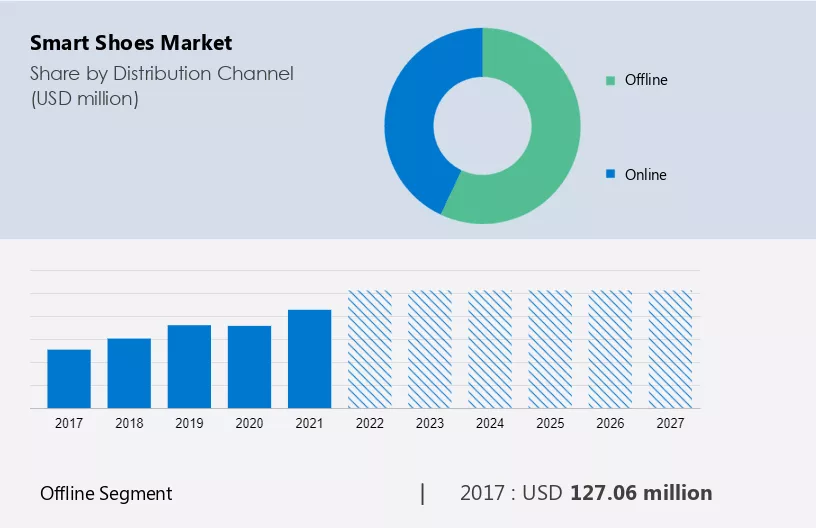Screen dimensions: 816x528
Task: Click the 2022 hatched forecast bar
Action: pyautogui.click(x=369, y=350)
